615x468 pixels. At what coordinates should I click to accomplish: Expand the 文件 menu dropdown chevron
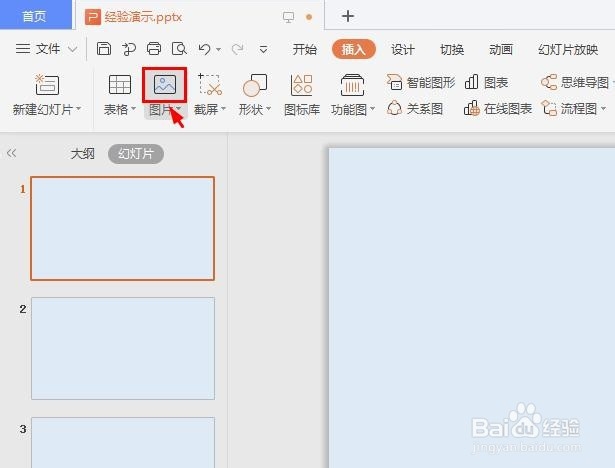pyautogui.click(x=73, y=49)
